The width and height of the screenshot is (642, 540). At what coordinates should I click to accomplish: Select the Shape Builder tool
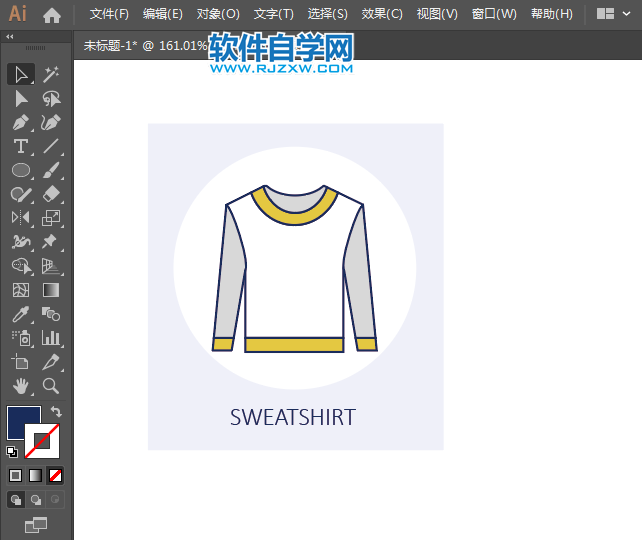[21, 266]
